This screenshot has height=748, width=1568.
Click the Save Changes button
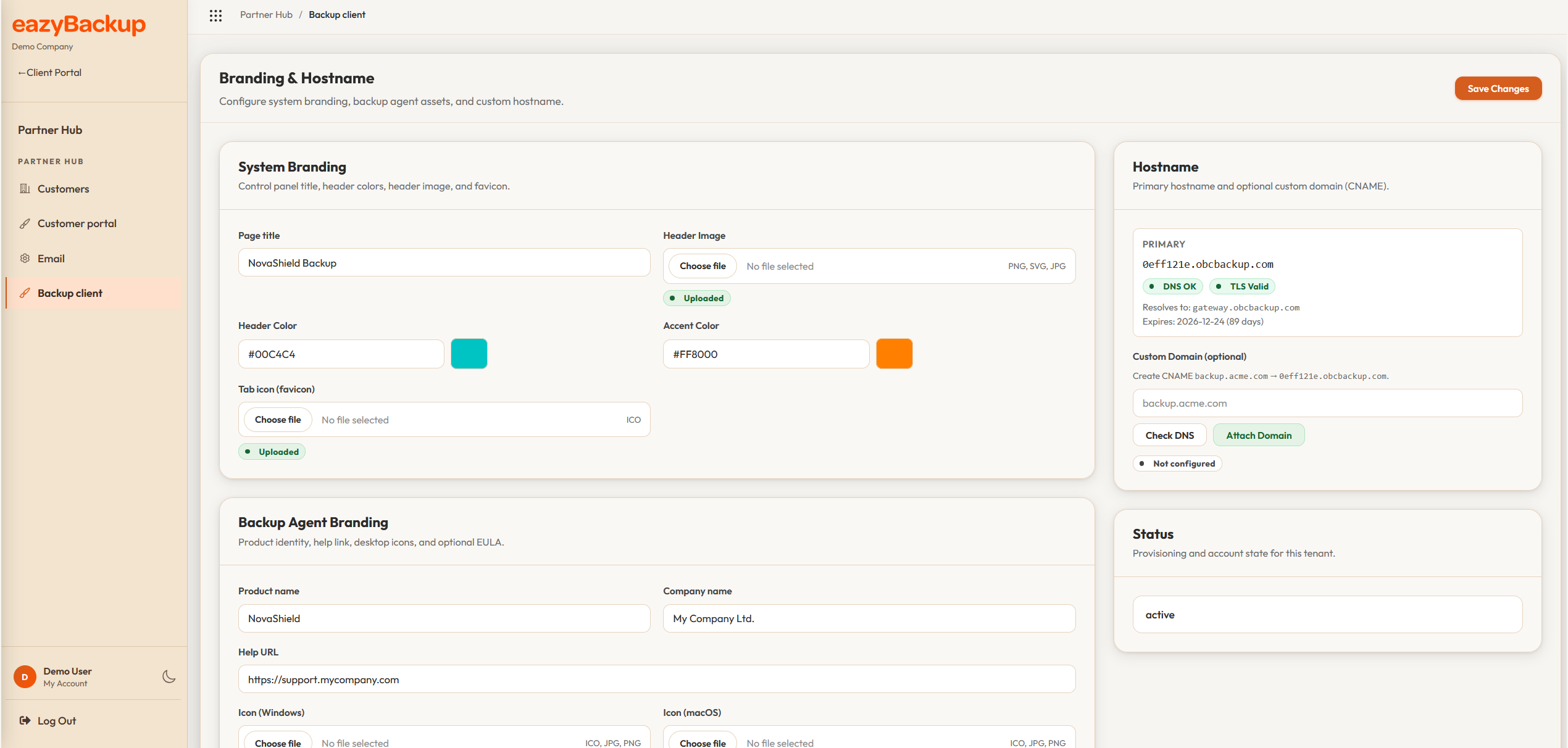click(x=1498, y=88)
